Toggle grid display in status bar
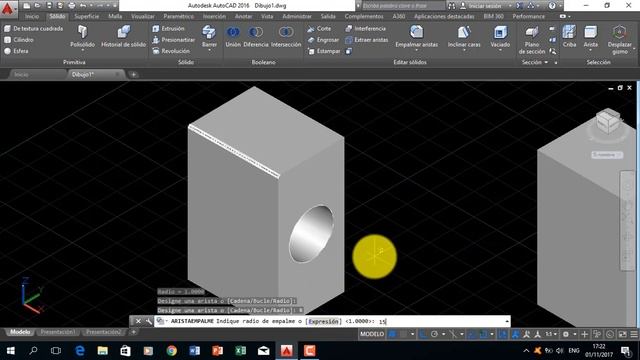 pos(392,334)
